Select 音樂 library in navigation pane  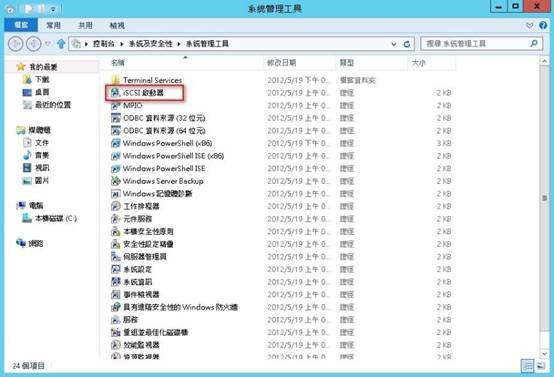coord(42,155)
